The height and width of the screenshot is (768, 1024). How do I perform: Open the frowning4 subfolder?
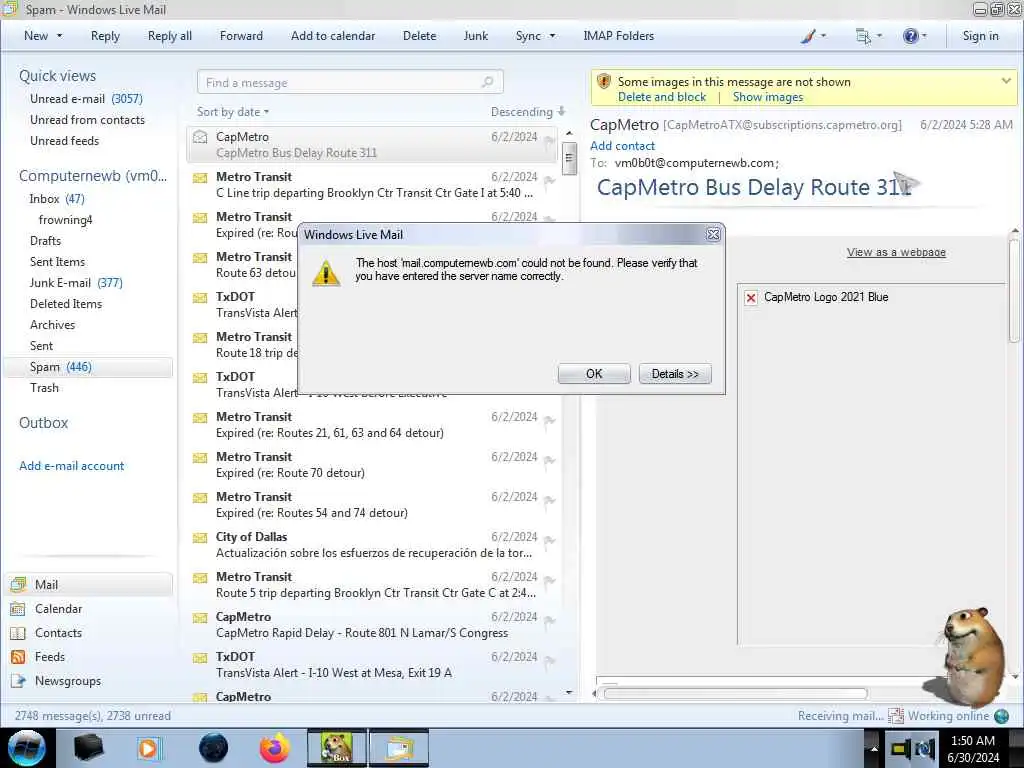pyautogui.click(x=65, y=219)
